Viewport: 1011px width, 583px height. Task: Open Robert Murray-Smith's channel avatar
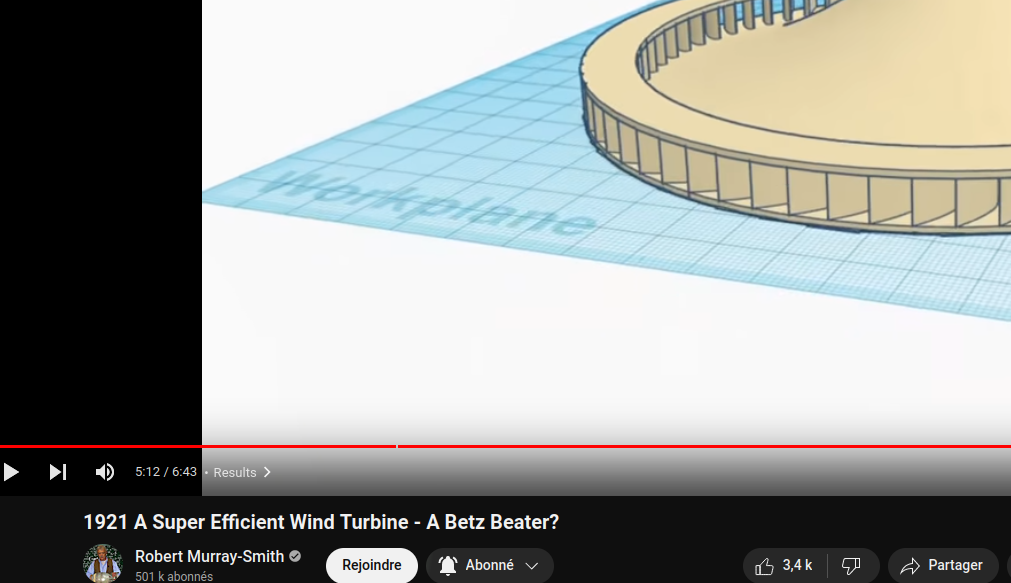click(x=102, y=563)
